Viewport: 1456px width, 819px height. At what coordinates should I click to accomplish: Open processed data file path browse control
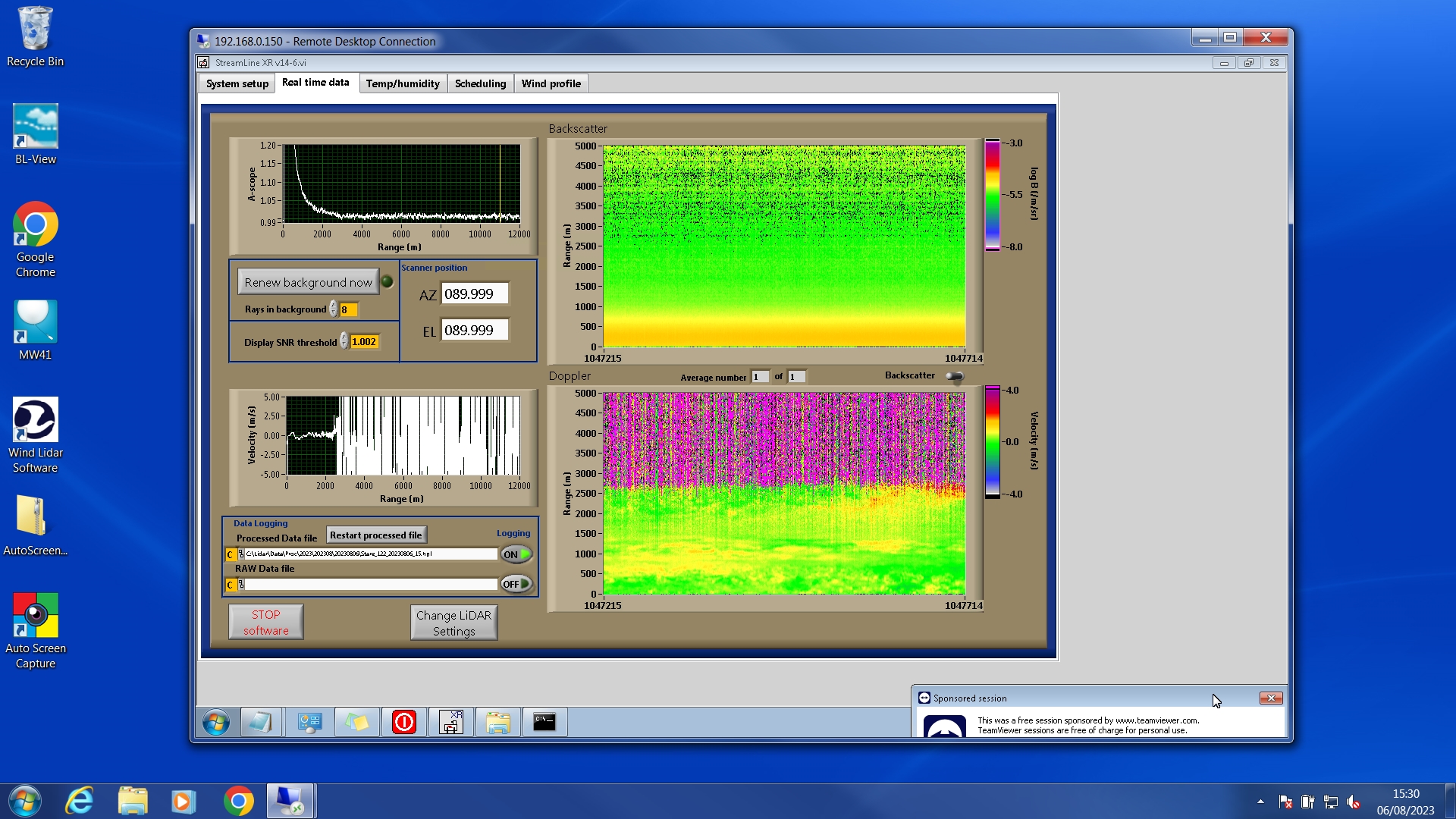pyautogui.click(x=240, y=554)
